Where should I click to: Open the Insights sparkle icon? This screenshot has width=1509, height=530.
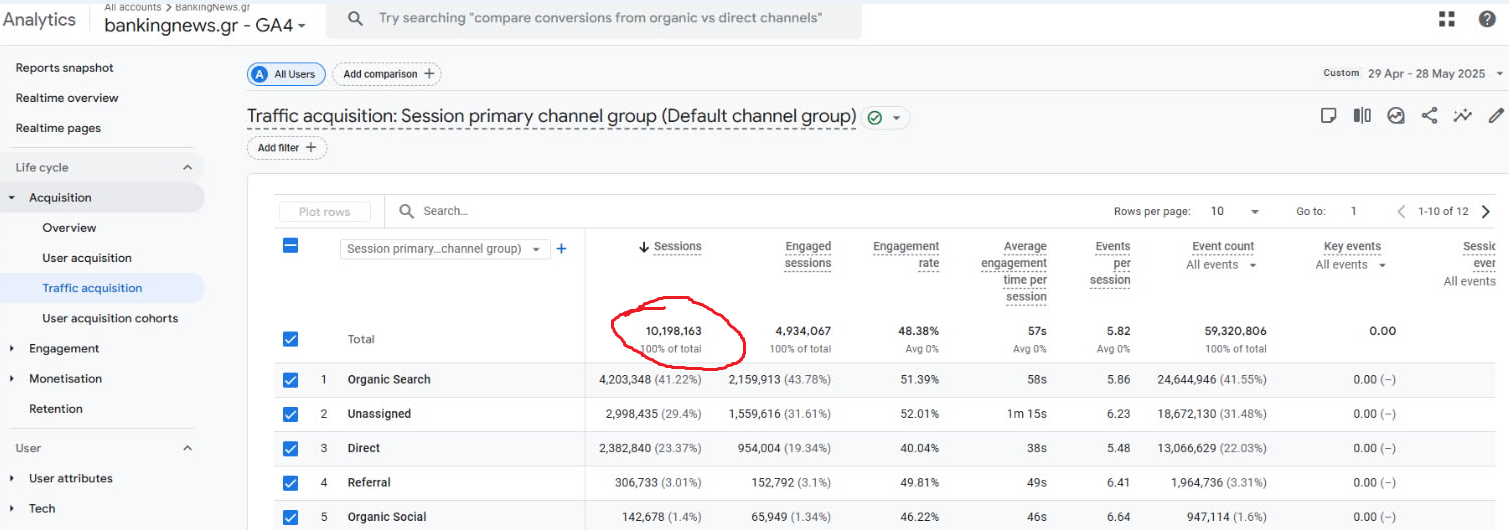[1463, 116]
